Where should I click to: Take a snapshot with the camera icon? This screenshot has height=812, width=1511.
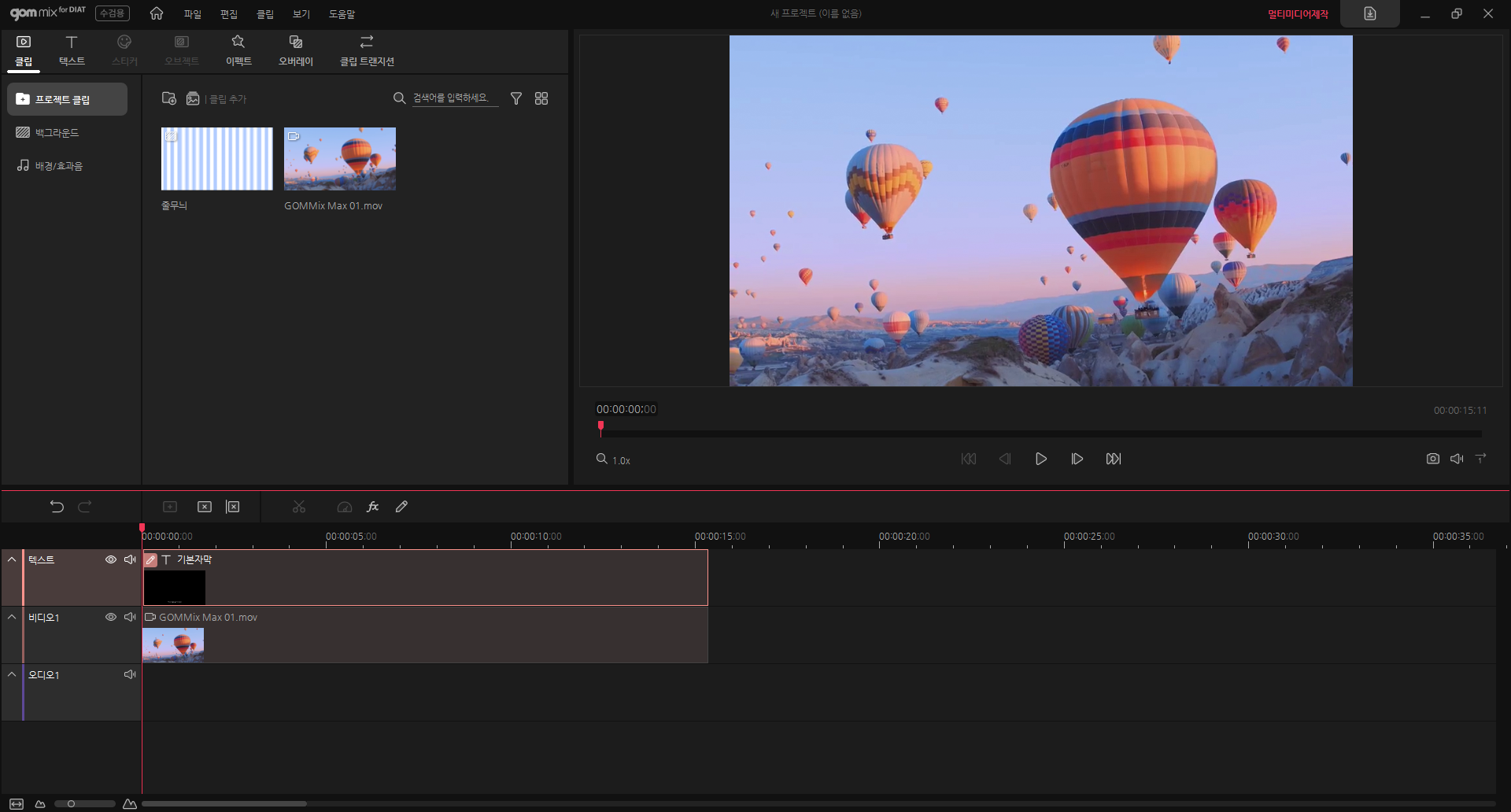pos(1432,459)
